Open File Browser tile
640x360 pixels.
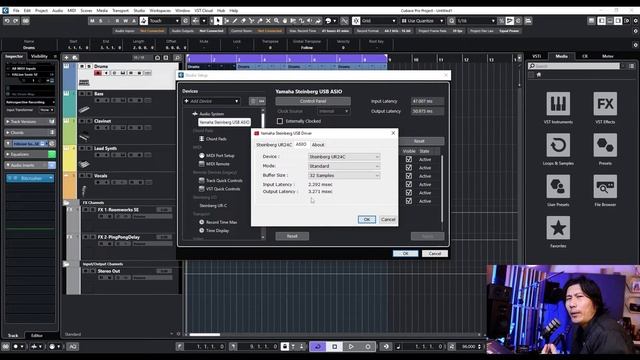pyautogui.click(x=605, y=187)
